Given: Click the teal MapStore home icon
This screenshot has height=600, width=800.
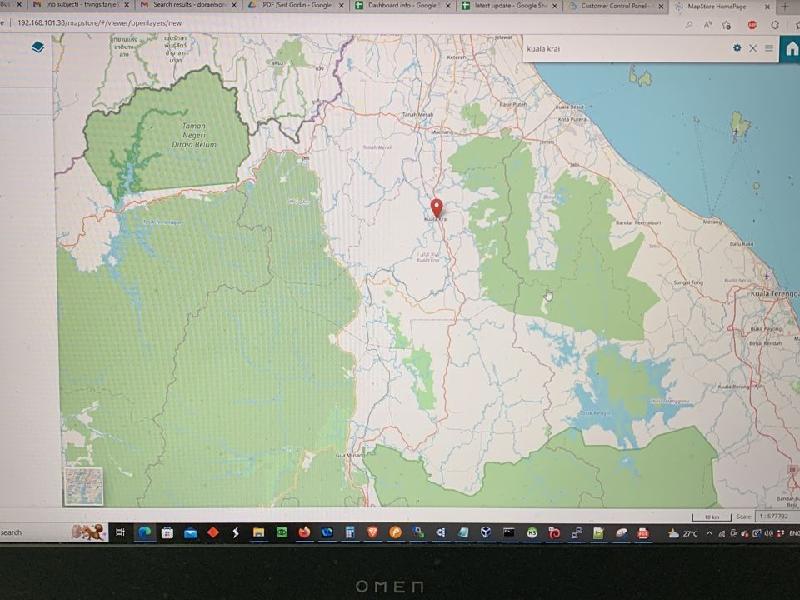Looking at the screenshot, I should pyautogui.click(x=792, y=45).
